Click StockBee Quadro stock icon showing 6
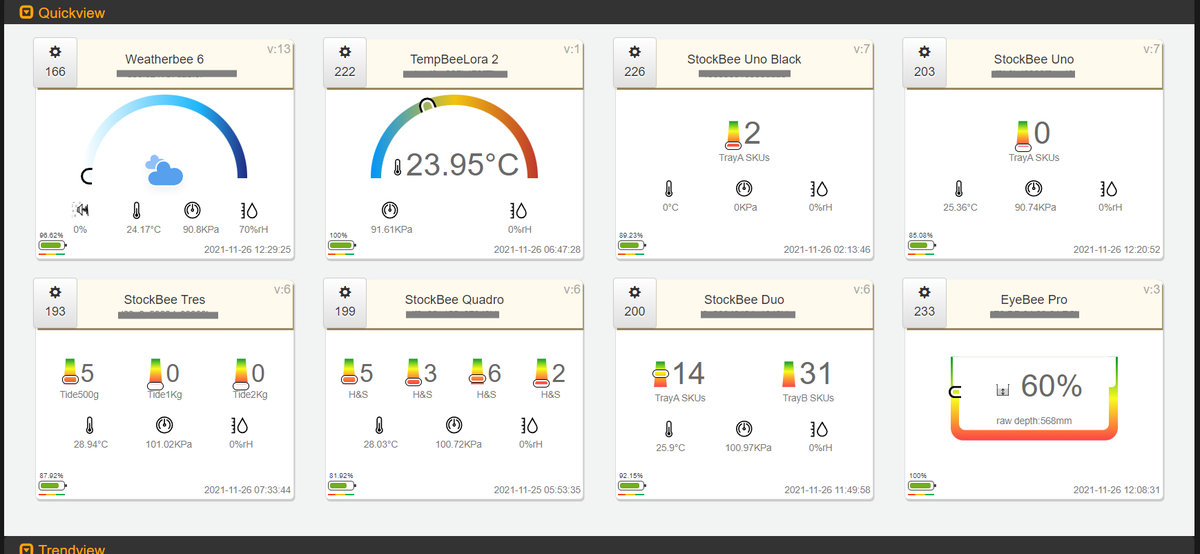The width and height of the screenshot is (1200, 554). point(477,373)
